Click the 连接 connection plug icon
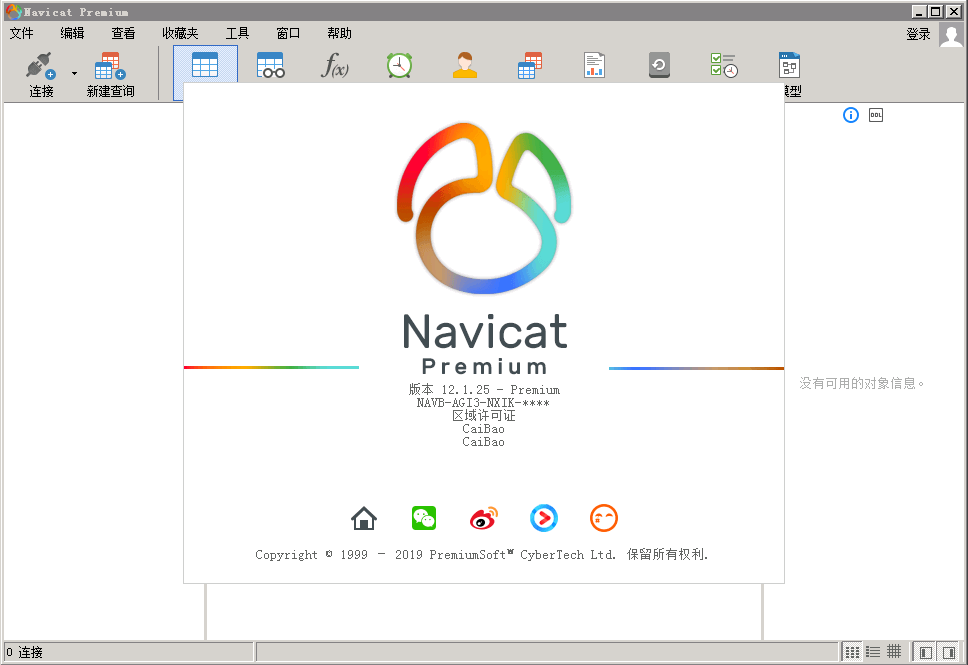 pos(41,65)
